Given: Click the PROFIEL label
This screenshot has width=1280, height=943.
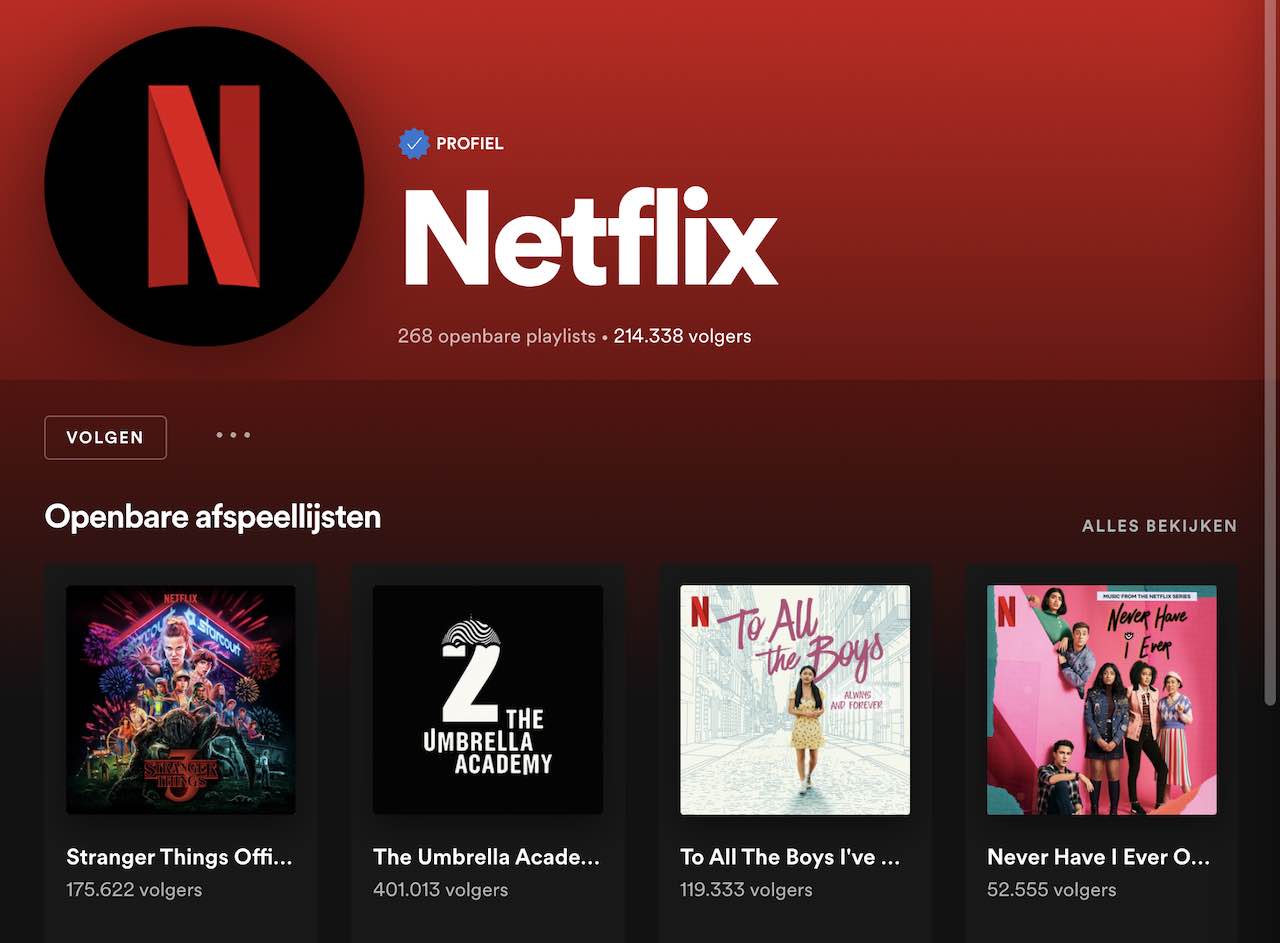Looking at the screenshot, I should (470, 144).
